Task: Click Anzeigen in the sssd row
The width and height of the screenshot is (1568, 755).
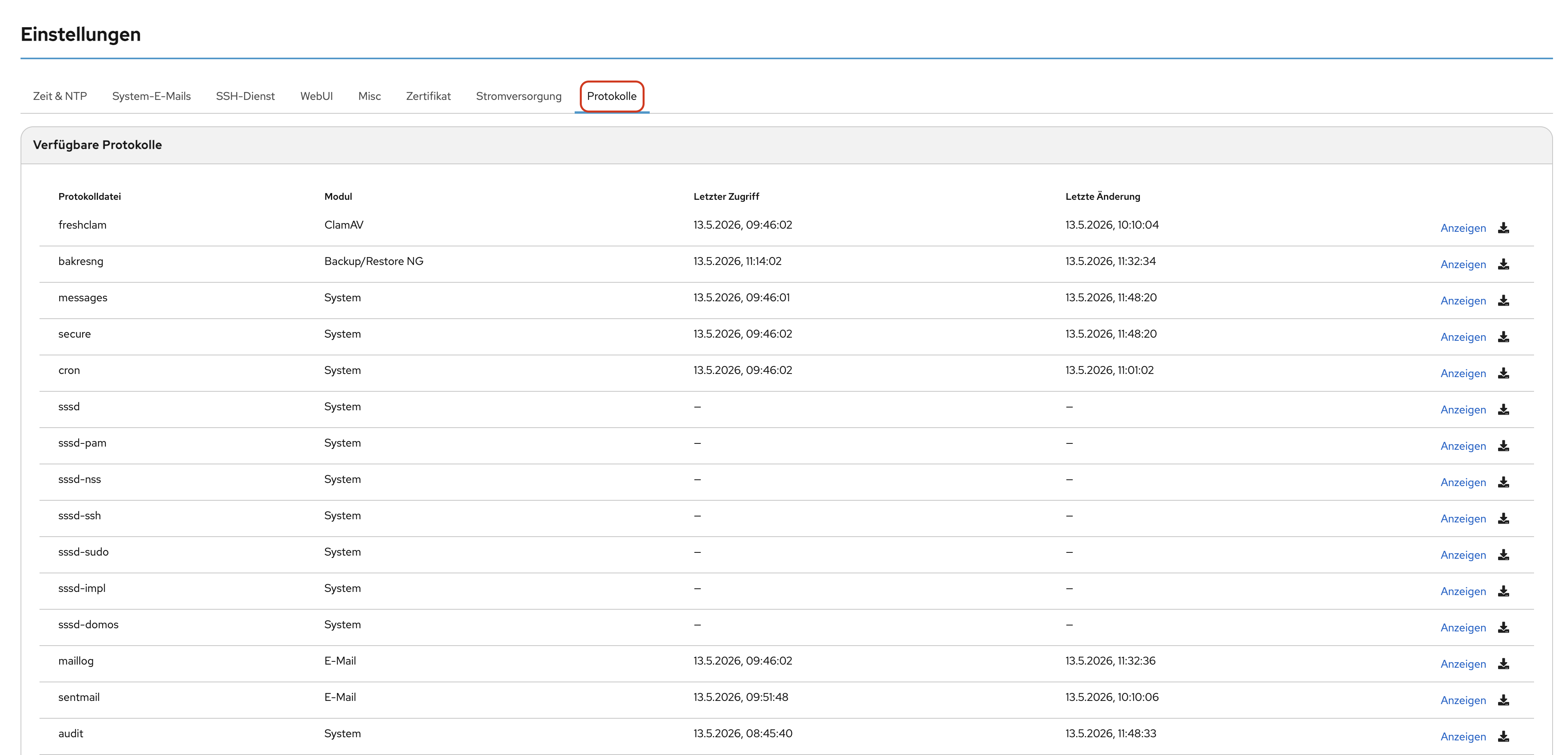Action: tap(1463, 409)
